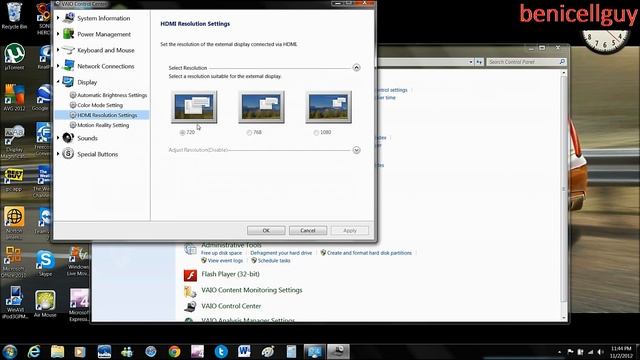Screen dimensions: 640x360
Task: Click Defragment your hard drive link
Action: (281, 253)
